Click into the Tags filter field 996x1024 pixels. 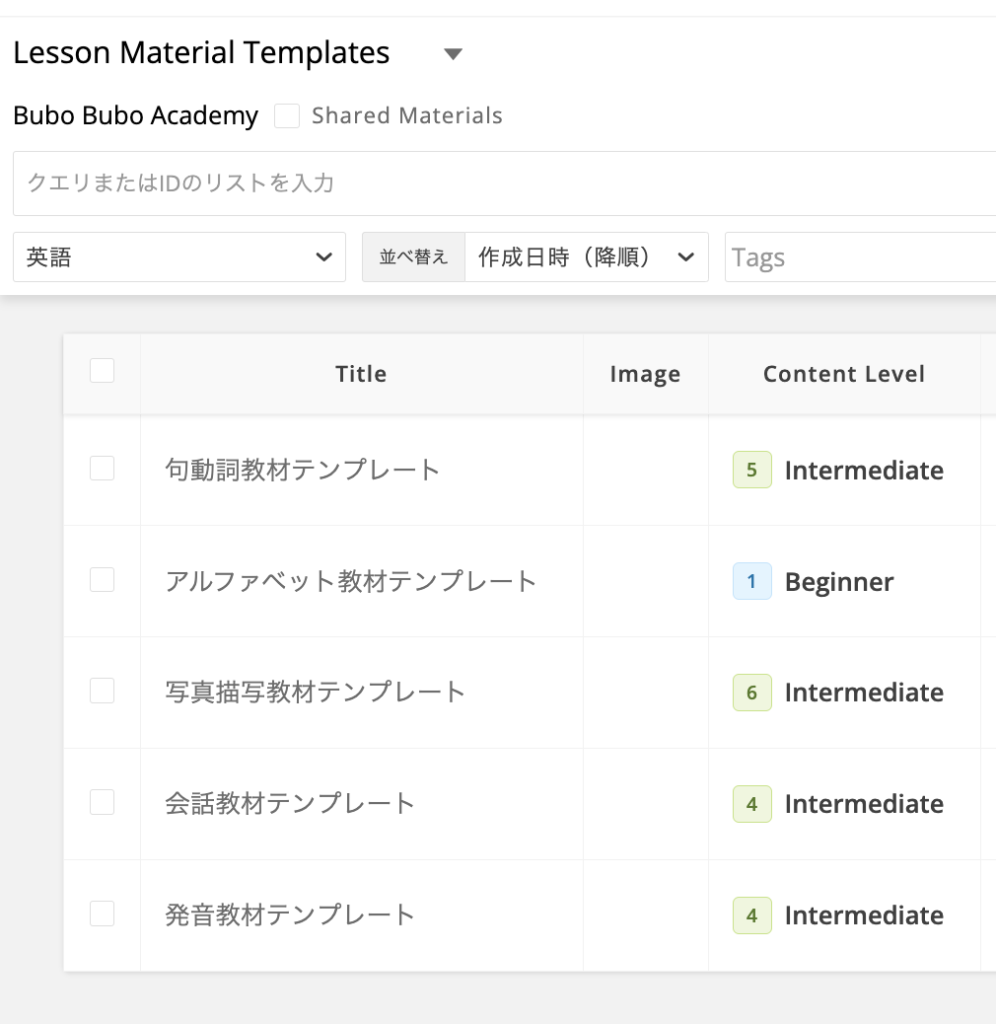(x=858, y=258)
